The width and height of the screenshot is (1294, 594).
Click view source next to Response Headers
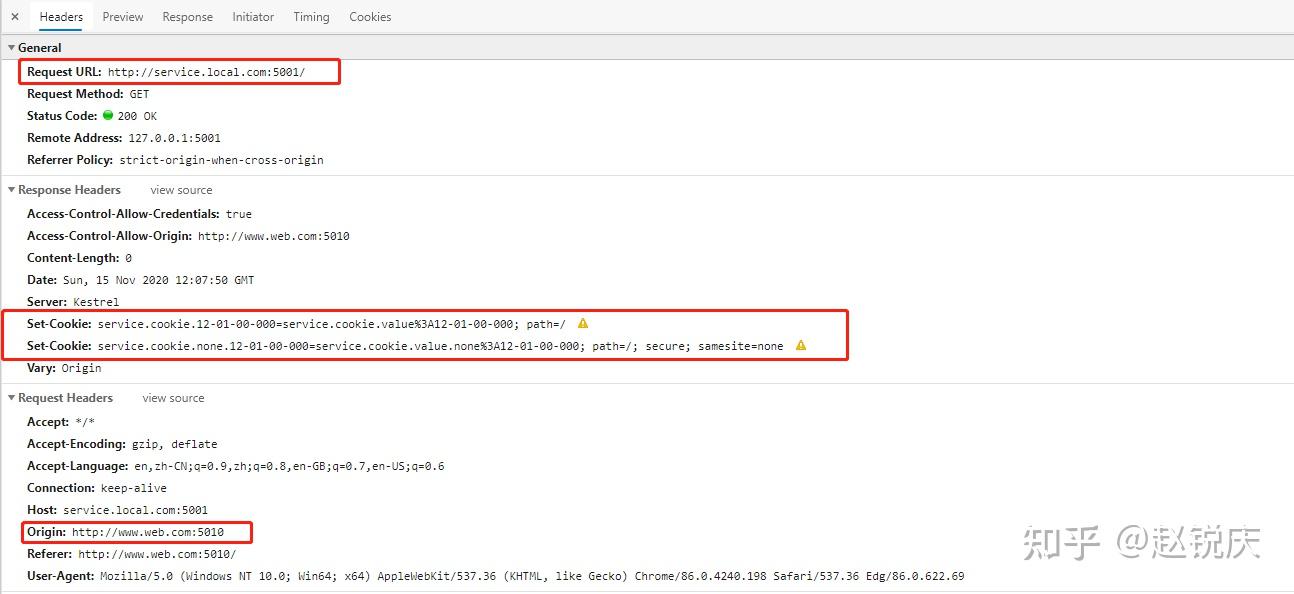coord(180,189)
